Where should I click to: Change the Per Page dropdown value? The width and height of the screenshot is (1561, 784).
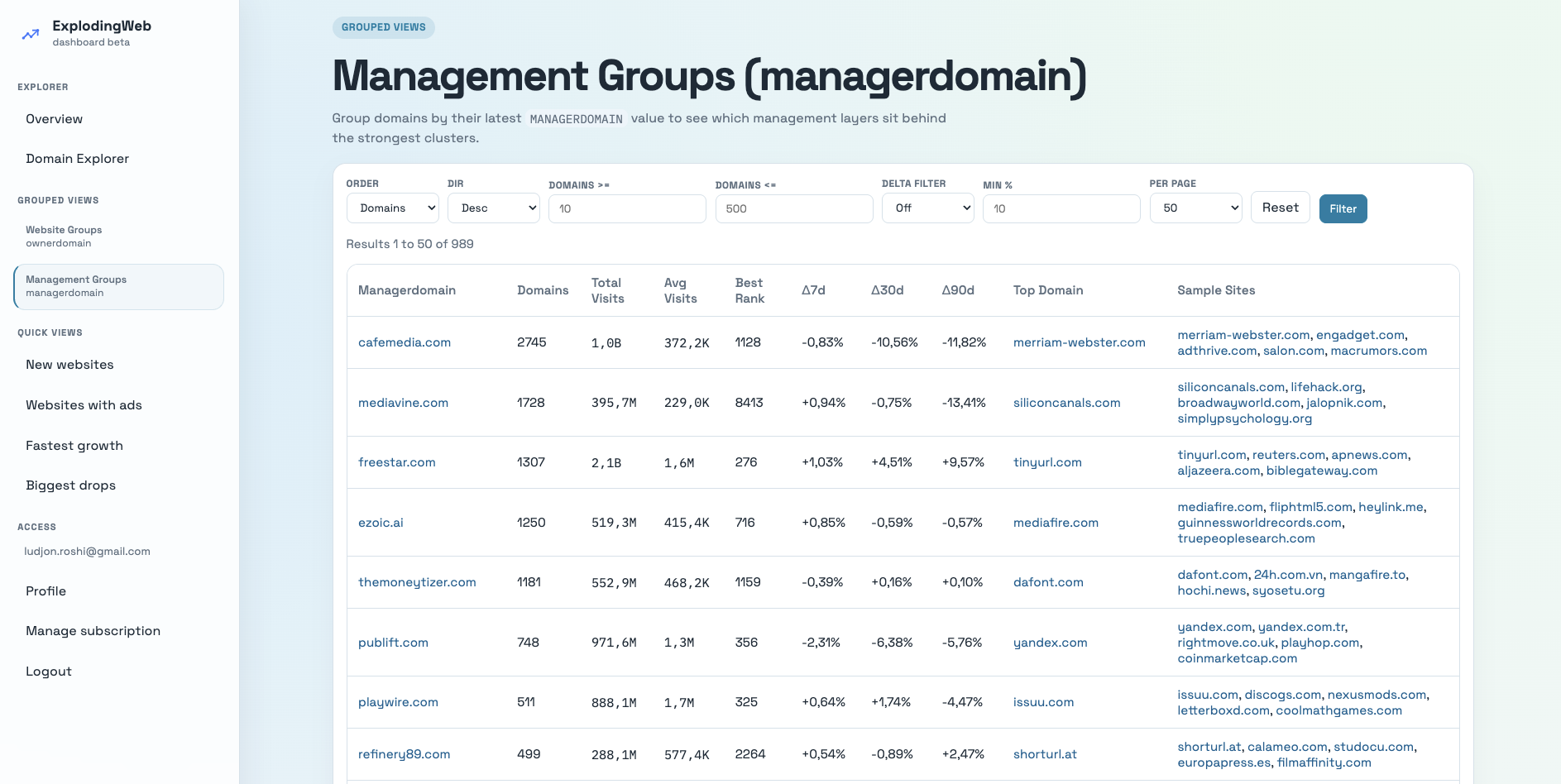[1196, 208]
